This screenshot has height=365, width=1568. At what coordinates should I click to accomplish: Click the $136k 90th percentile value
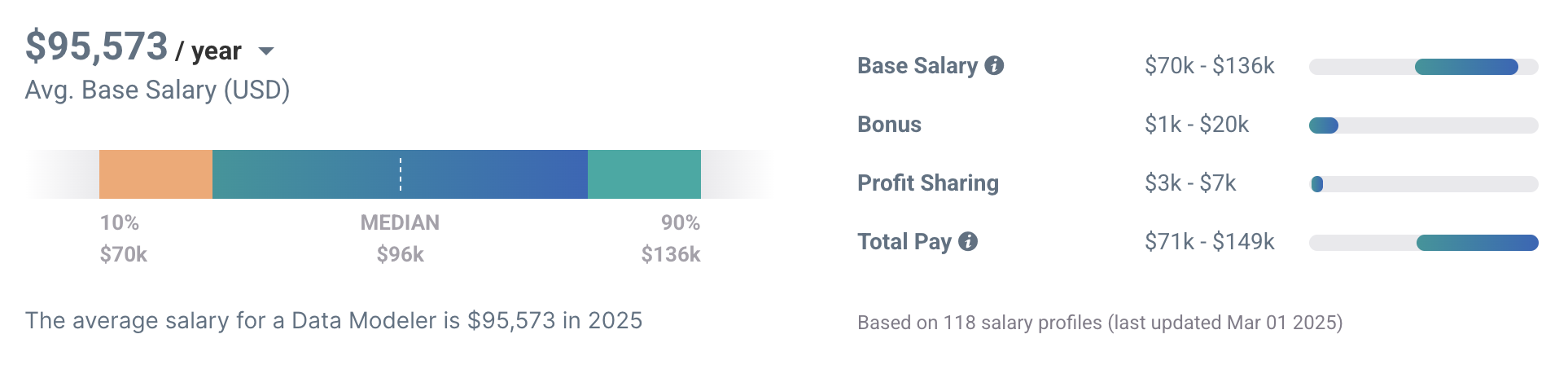(x=670, y=254)
